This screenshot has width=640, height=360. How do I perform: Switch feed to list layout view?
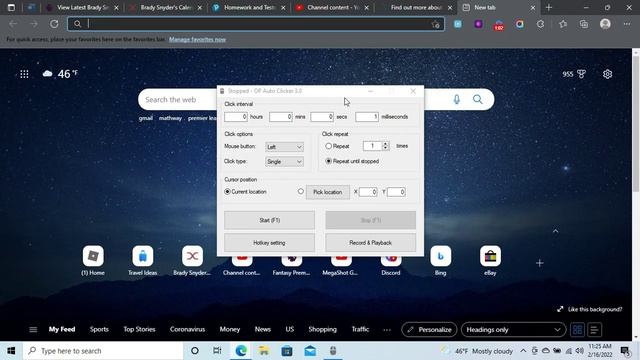click(x=594, y=330)
